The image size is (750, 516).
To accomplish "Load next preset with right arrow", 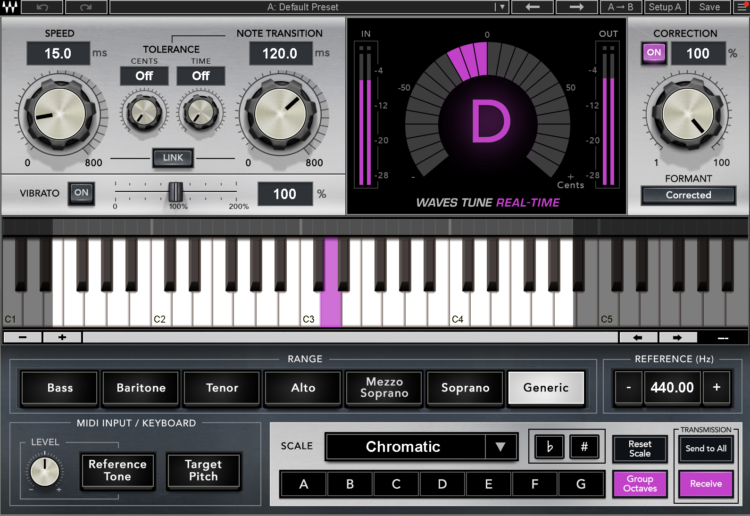I will point(576,7).
